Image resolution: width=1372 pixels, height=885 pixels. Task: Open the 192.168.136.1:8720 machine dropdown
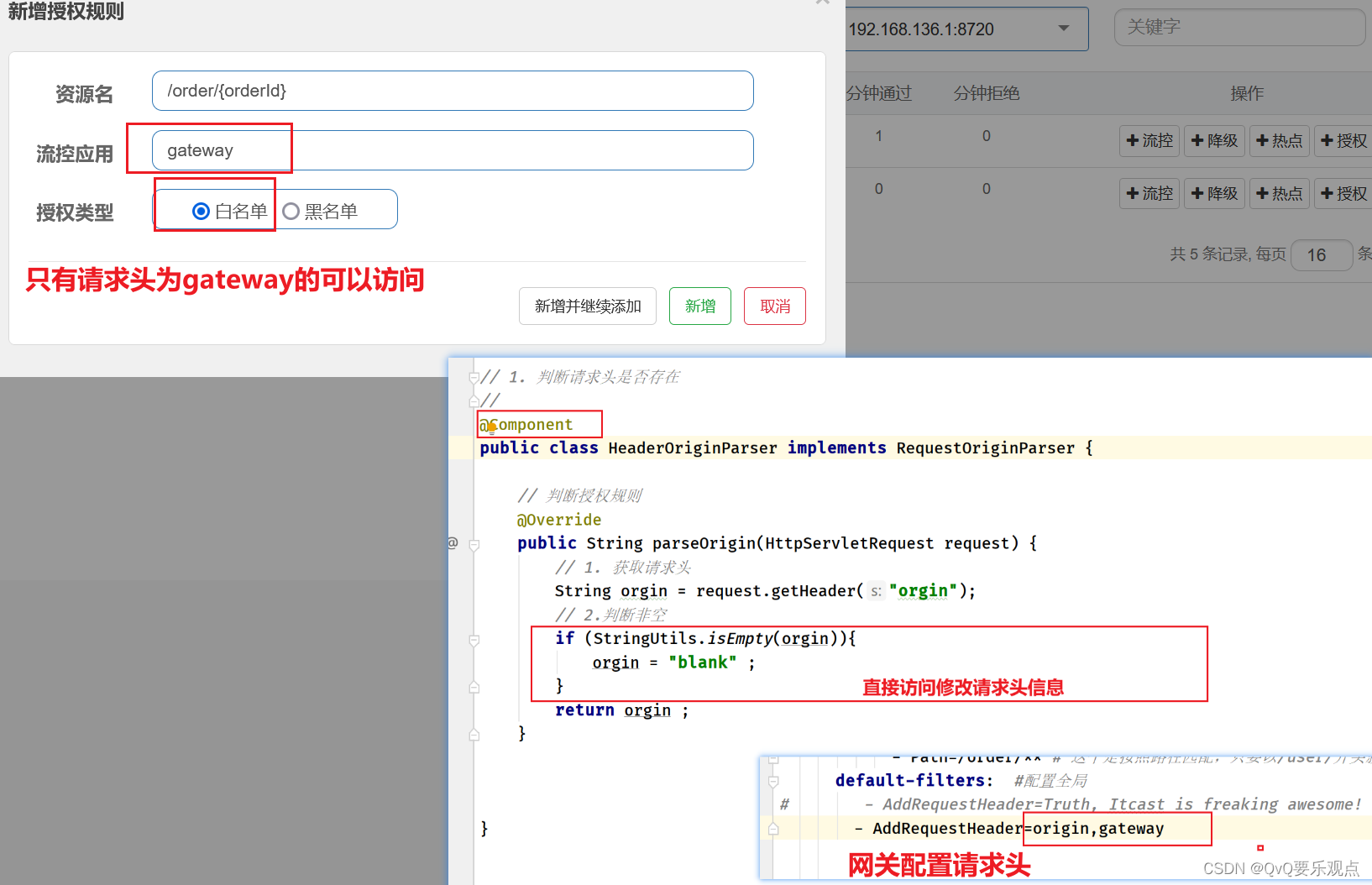966,29
